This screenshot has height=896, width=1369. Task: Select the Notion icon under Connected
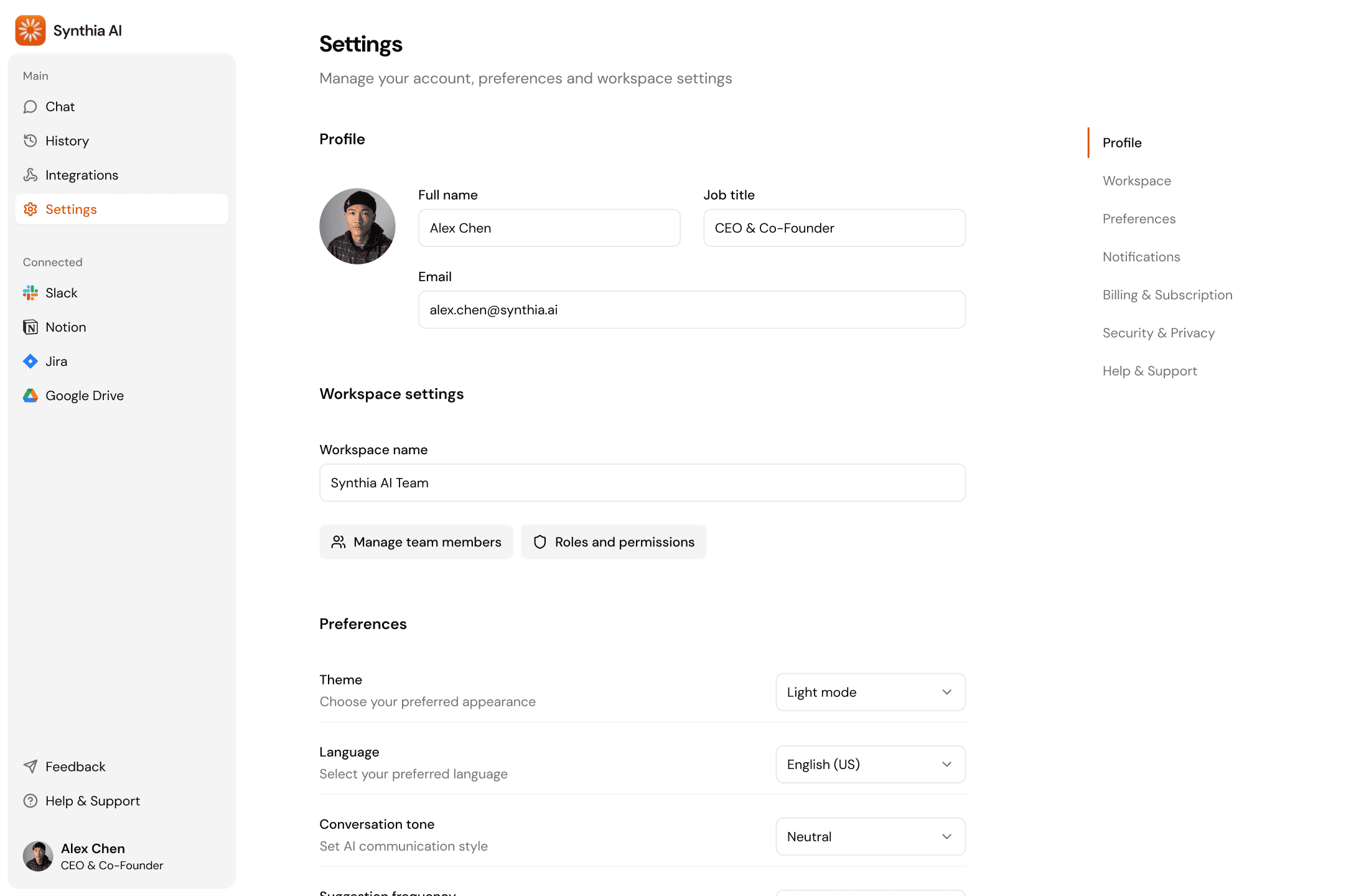click(x=30, y=327)
